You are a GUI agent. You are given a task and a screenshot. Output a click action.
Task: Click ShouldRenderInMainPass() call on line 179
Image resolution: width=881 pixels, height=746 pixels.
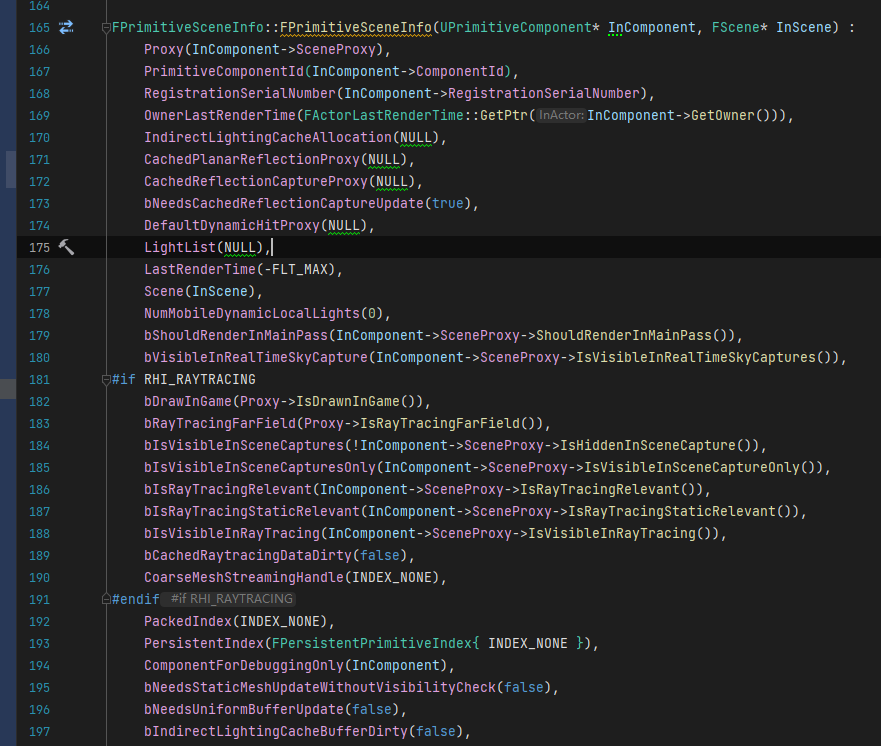pos(632,335)
